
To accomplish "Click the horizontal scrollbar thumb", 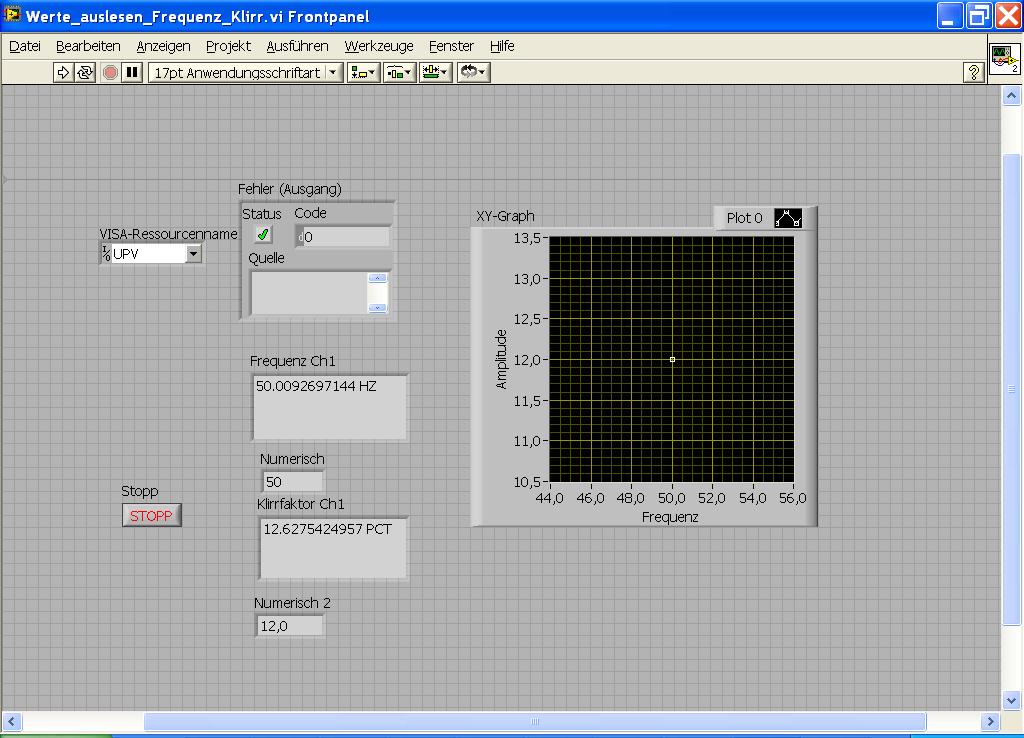I will click(534, 721).
